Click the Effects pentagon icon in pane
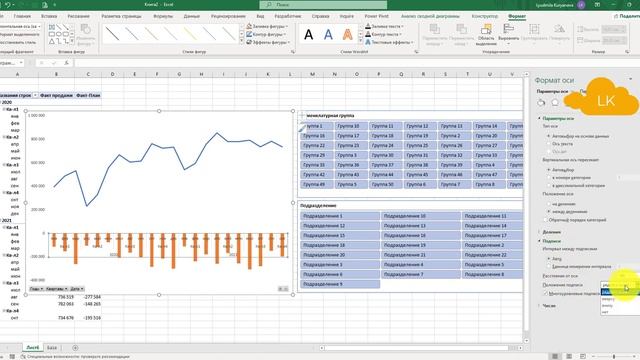This screenshot has width=640, height=360. (x=555, y=102)
